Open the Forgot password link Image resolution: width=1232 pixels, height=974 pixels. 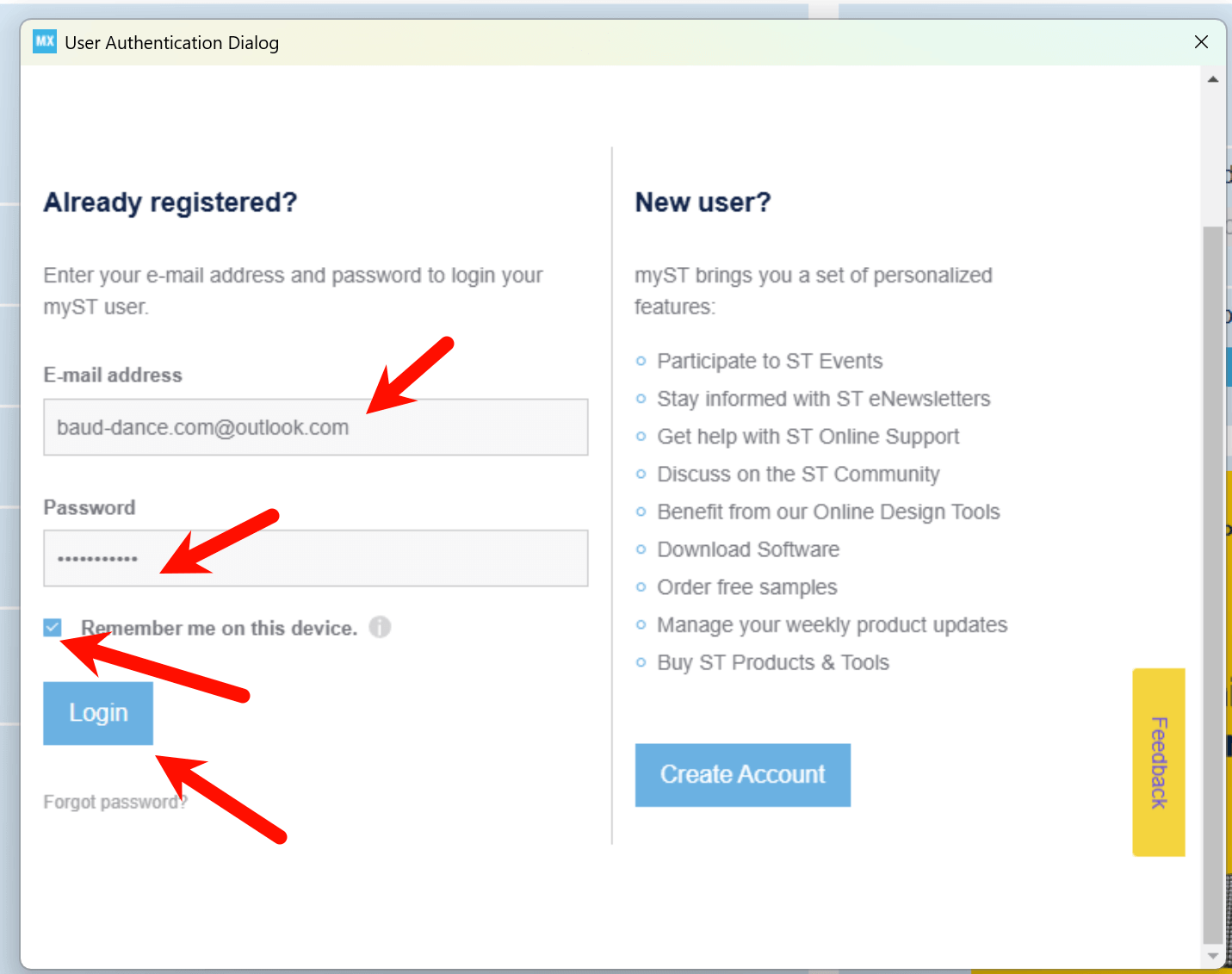(115, 802)
